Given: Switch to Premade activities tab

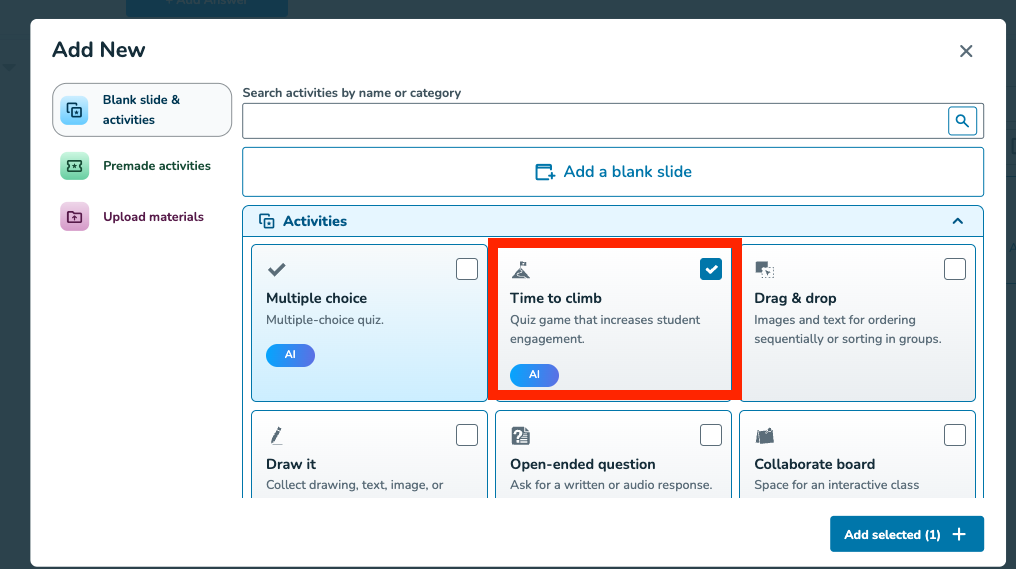Looking at the screenshot, I should click(142, 166).
